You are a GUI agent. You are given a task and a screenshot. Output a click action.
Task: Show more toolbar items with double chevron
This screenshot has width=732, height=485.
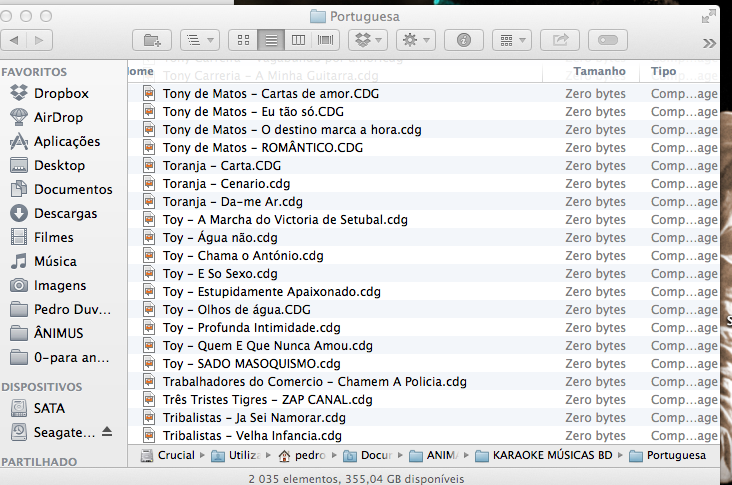pyautogui.click(x=710, y=42)
